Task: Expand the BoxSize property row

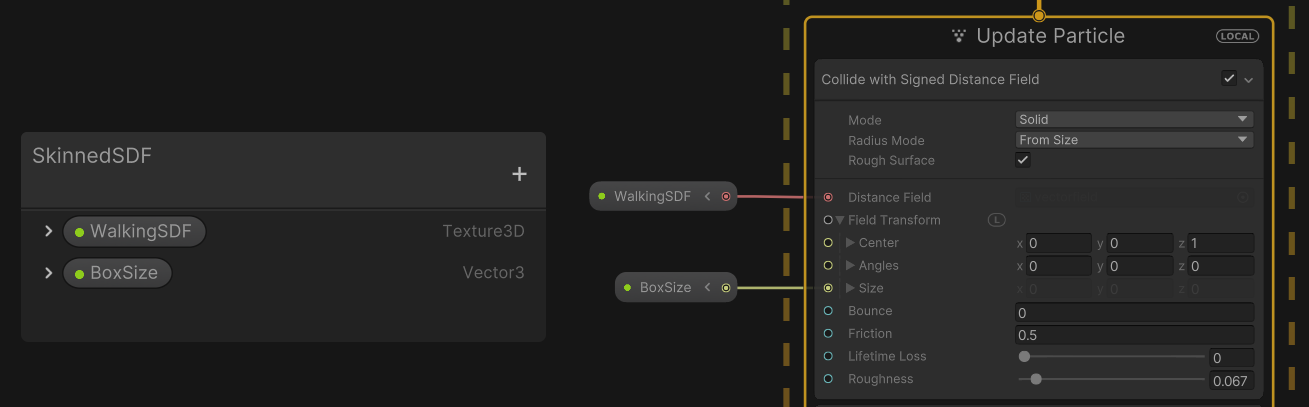Action: tap(48, 273)
